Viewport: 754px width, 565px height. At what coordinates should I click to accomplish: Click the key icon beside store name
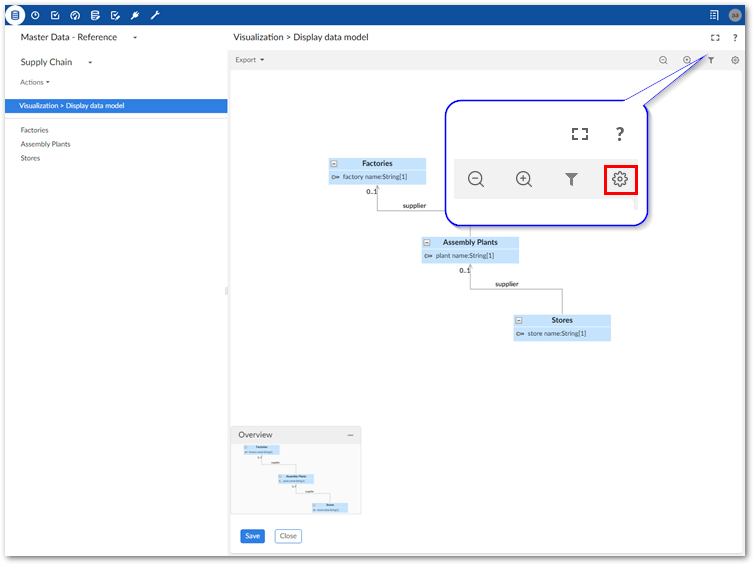pos(520,334)
